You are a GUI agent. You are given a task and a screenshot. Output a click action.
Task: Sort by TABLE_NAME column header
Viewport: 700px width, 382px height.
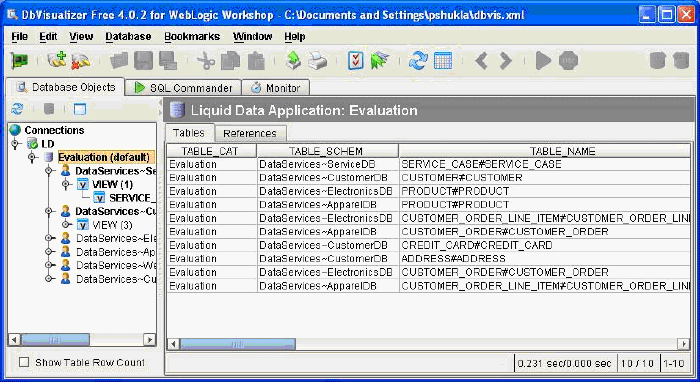[545, 151]
